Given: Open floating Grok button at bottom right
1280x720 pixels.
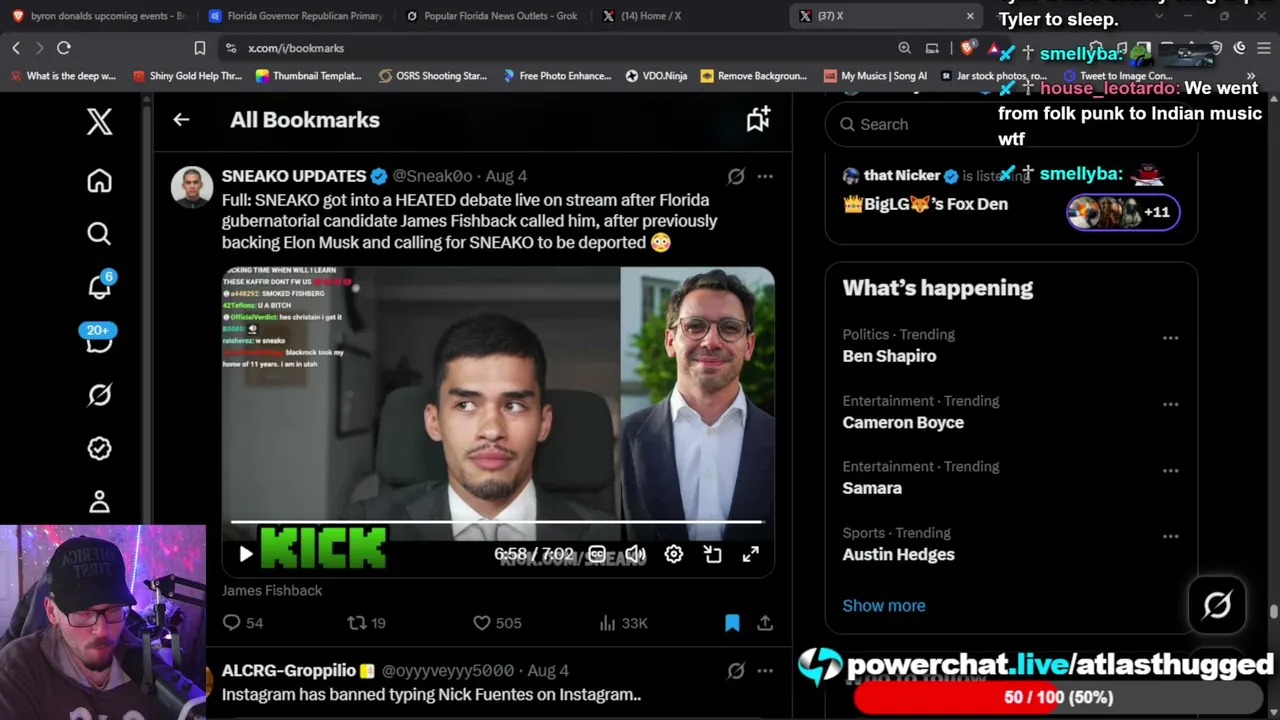Looking at the screenshot, I should pos(1217,605).
